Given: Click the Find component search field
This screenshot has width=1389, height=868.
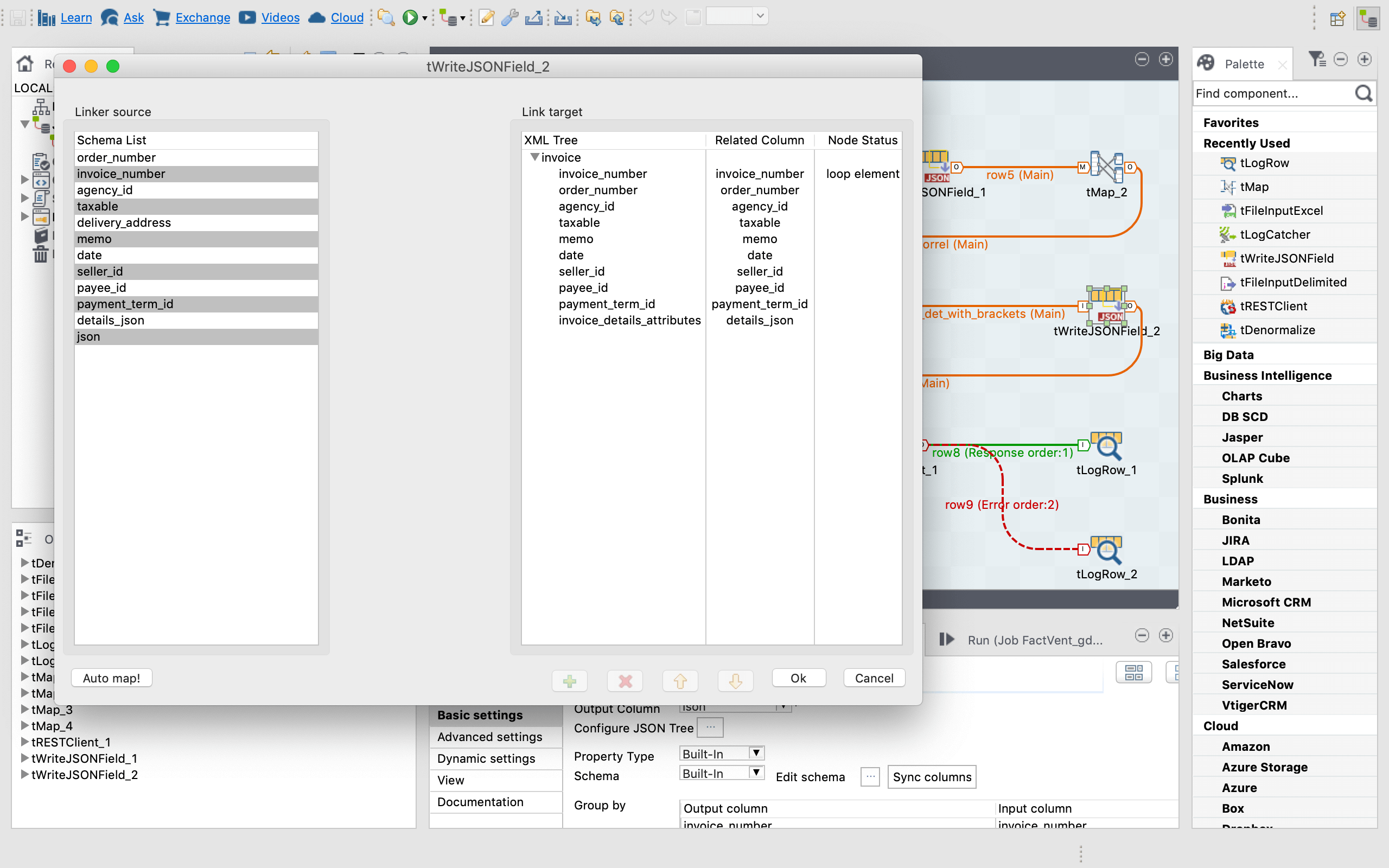Looking at the screenshot, I should [1273, 93].
